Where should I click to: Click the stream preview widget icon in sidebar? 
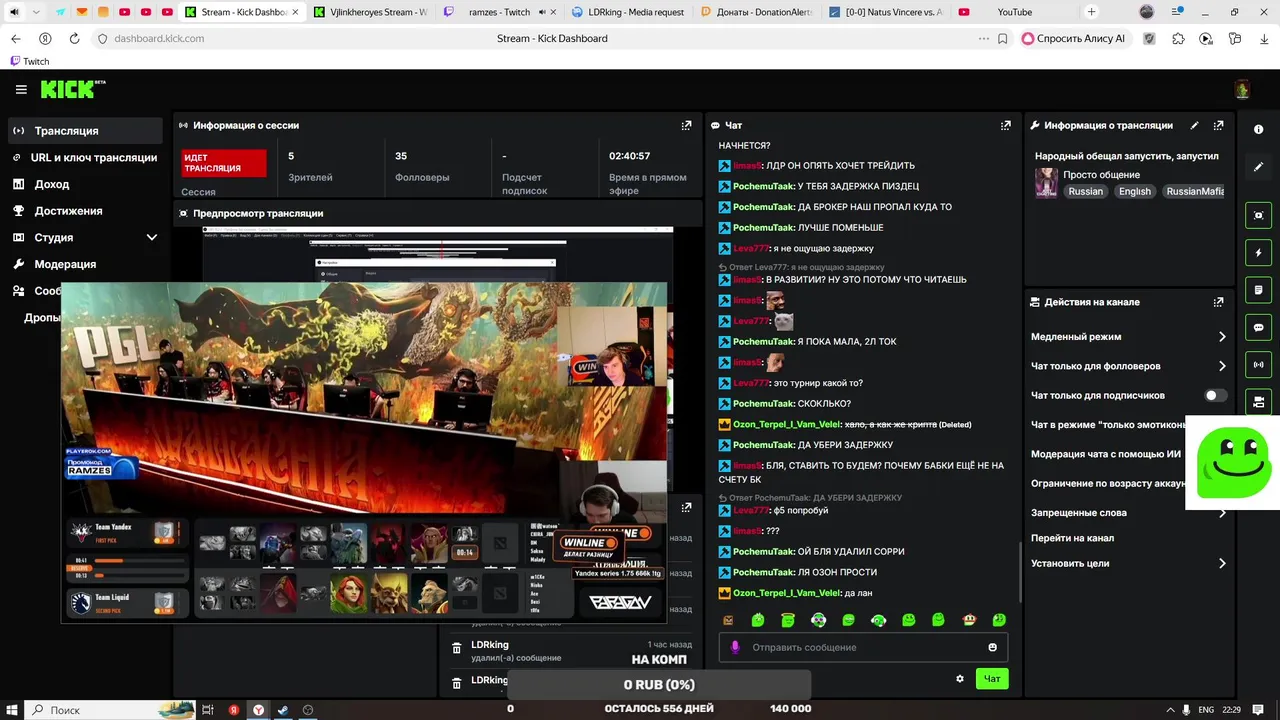(1258, 215)
